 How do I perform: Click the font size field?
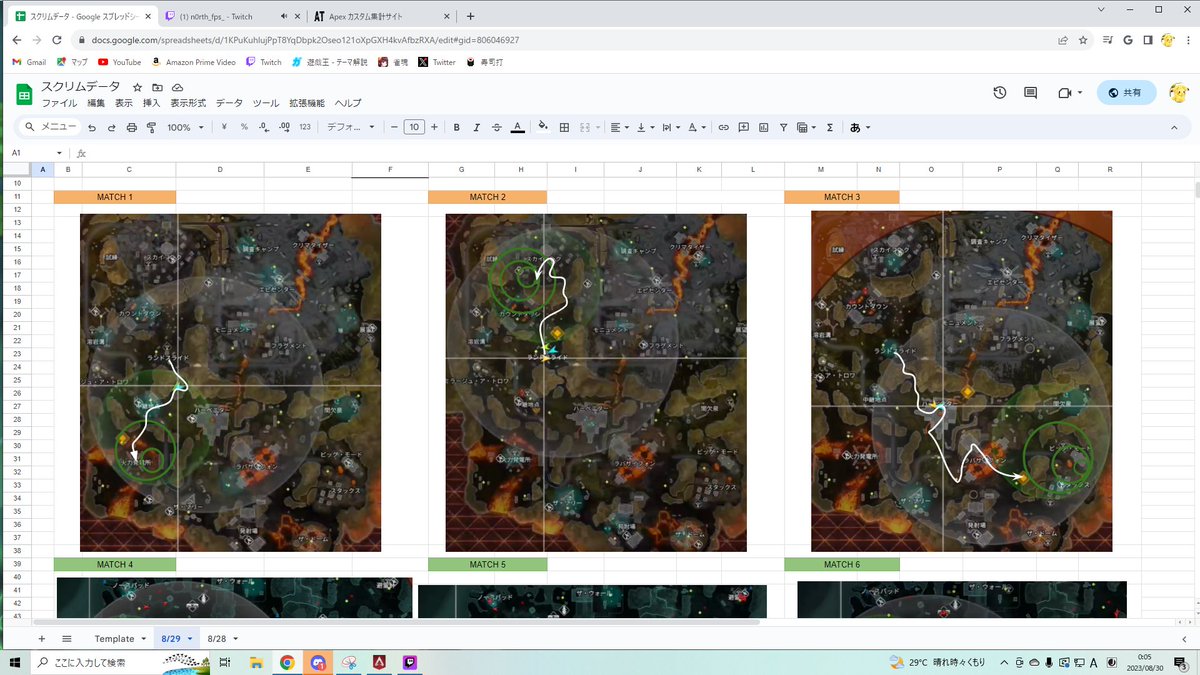point(414,127)
